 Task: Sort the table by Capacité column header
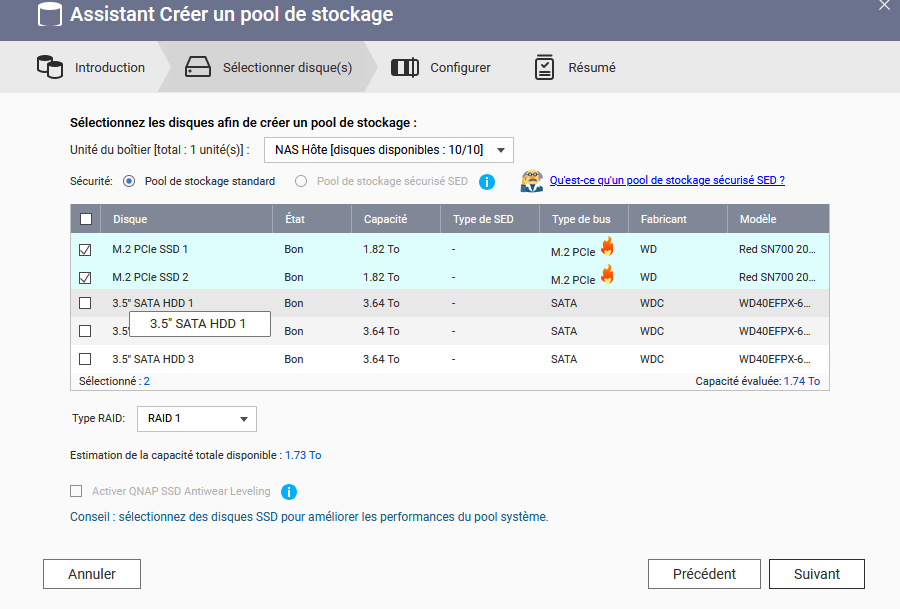click(x=385, y=219)
